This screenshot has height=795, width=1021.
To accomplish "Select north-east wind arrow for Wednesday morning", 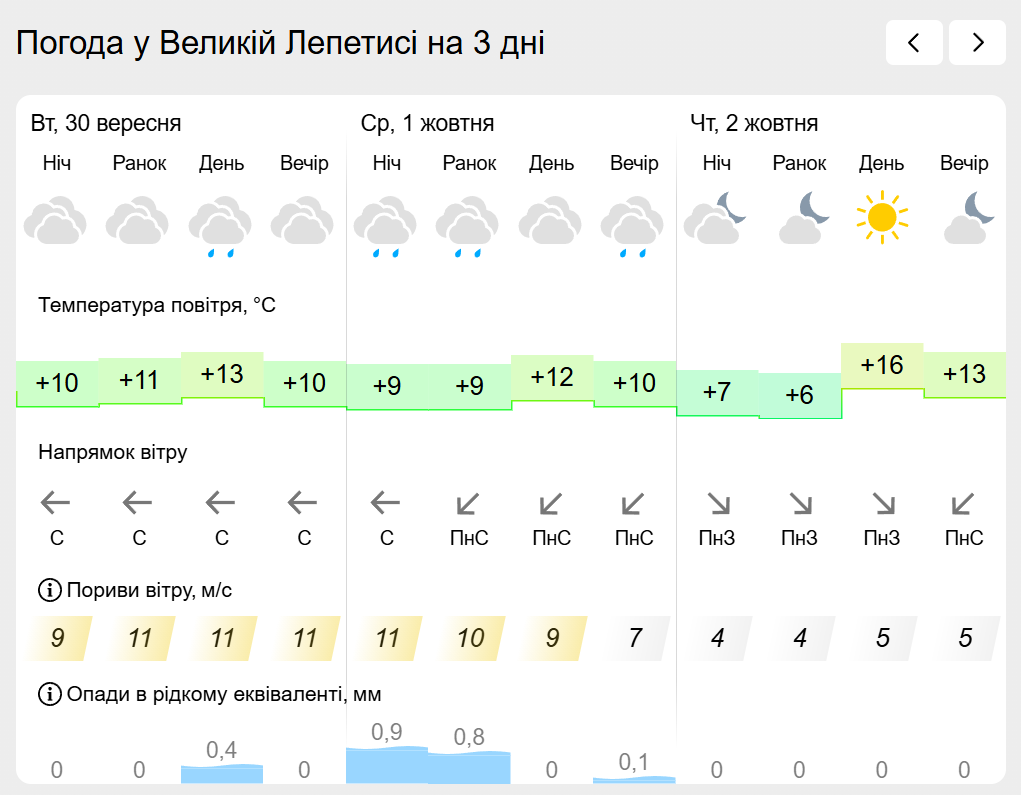I will tap(468, 503).
